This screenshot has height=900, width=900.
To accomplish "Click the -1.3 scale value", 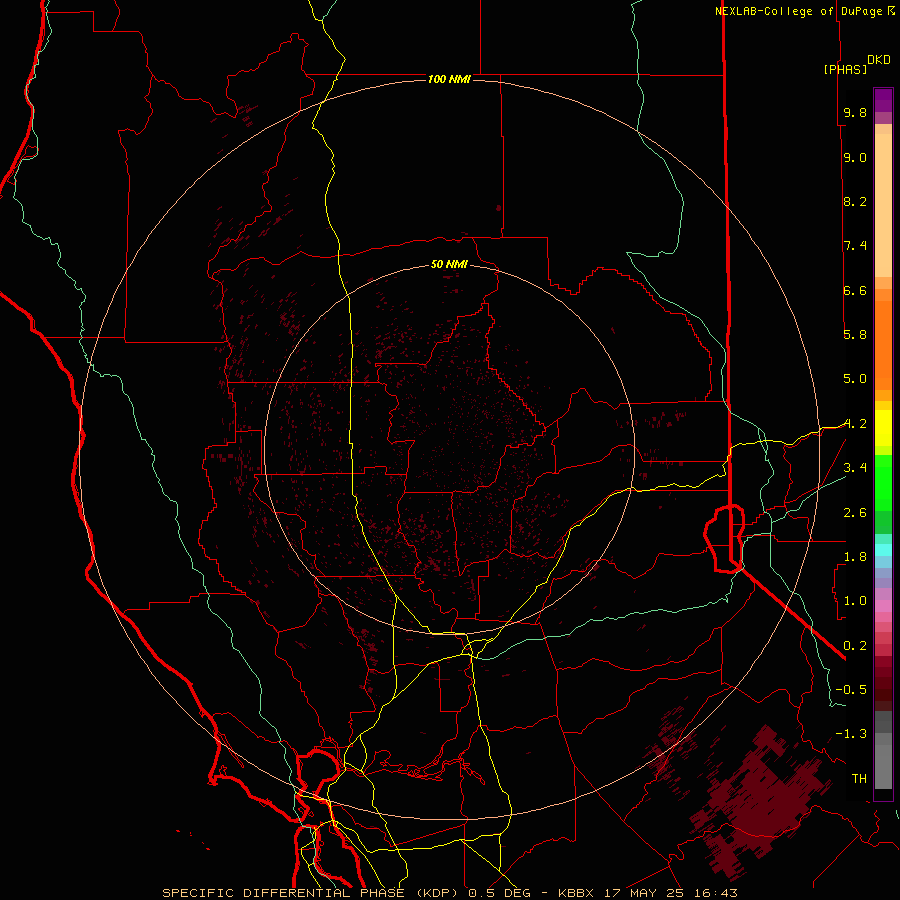I will (x=851, y=734).
